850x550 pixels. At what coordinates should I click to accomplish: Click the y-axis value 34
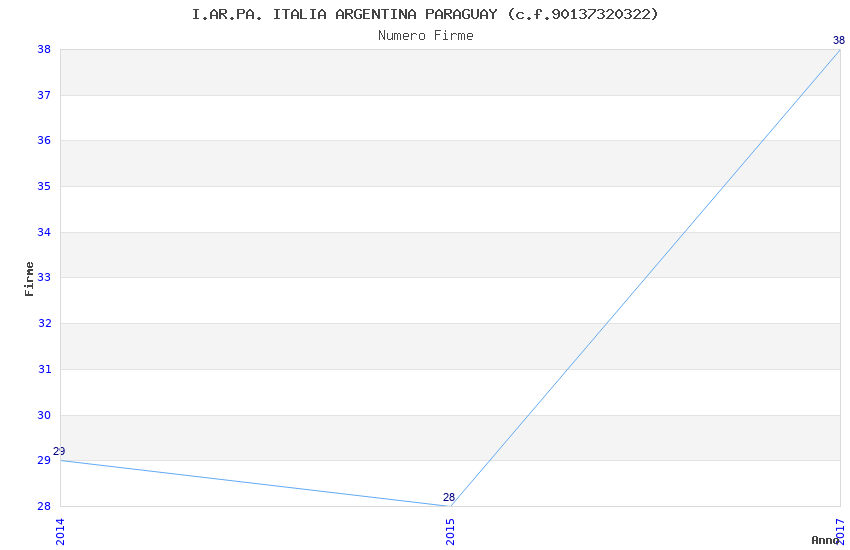coord(44,232)
